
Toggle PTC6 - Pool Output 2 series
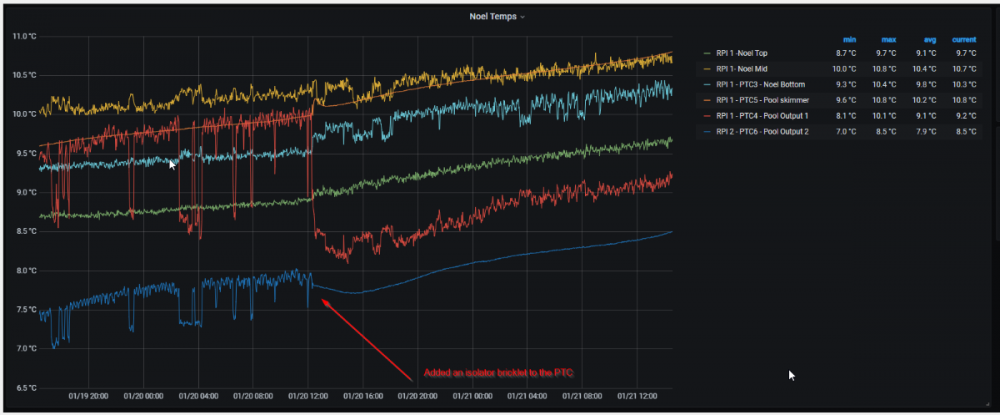click(762, 132)
